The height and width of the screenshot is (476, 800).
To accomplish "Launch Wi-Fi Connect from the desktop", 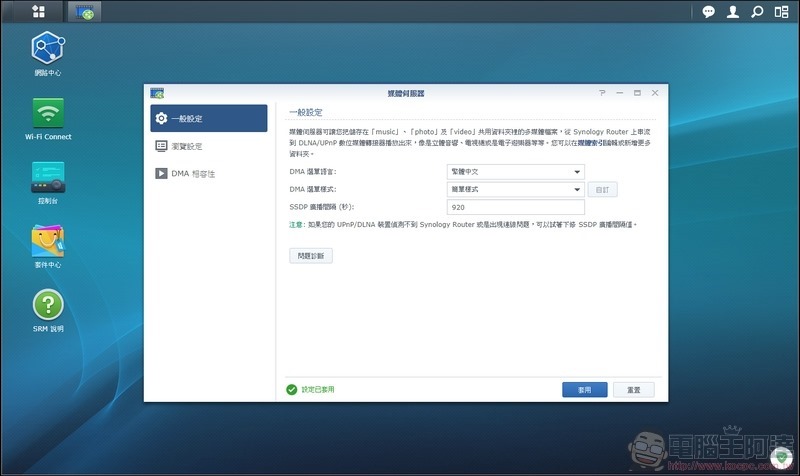I will pos(47,113).
